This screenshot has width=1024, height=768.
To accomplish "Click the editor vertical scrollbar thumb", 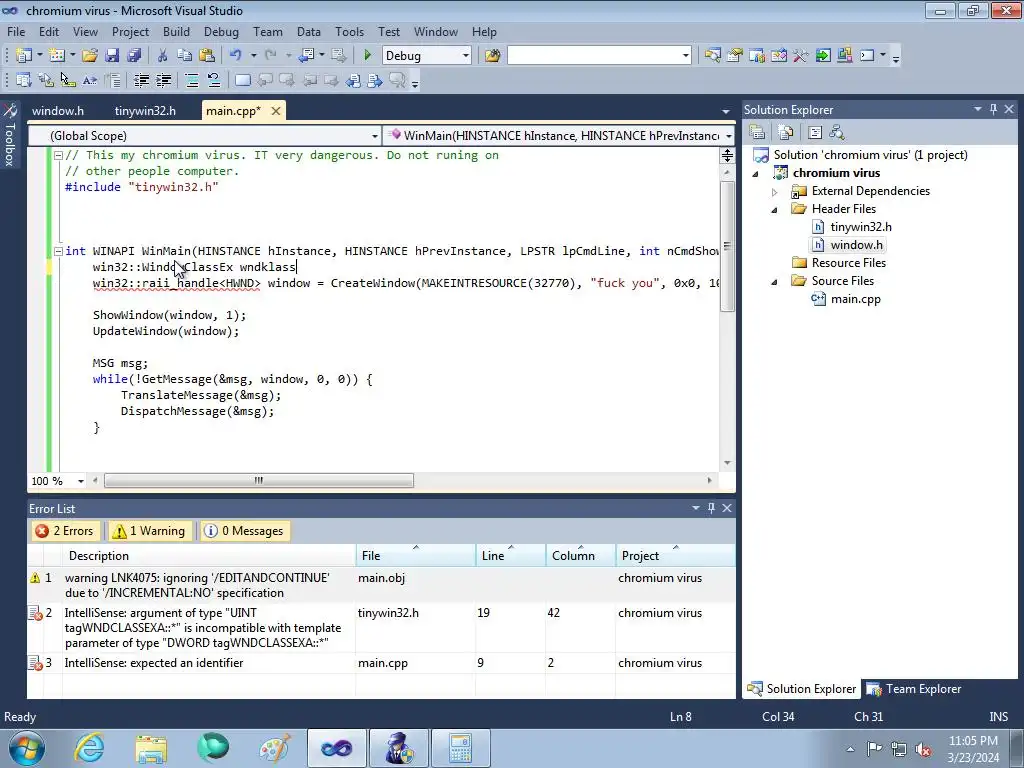I will click(x=727, y=247).
